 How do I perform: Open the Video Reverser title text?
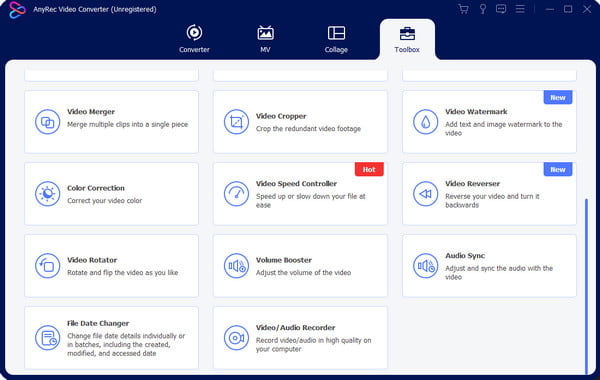(x=473, y=184)
